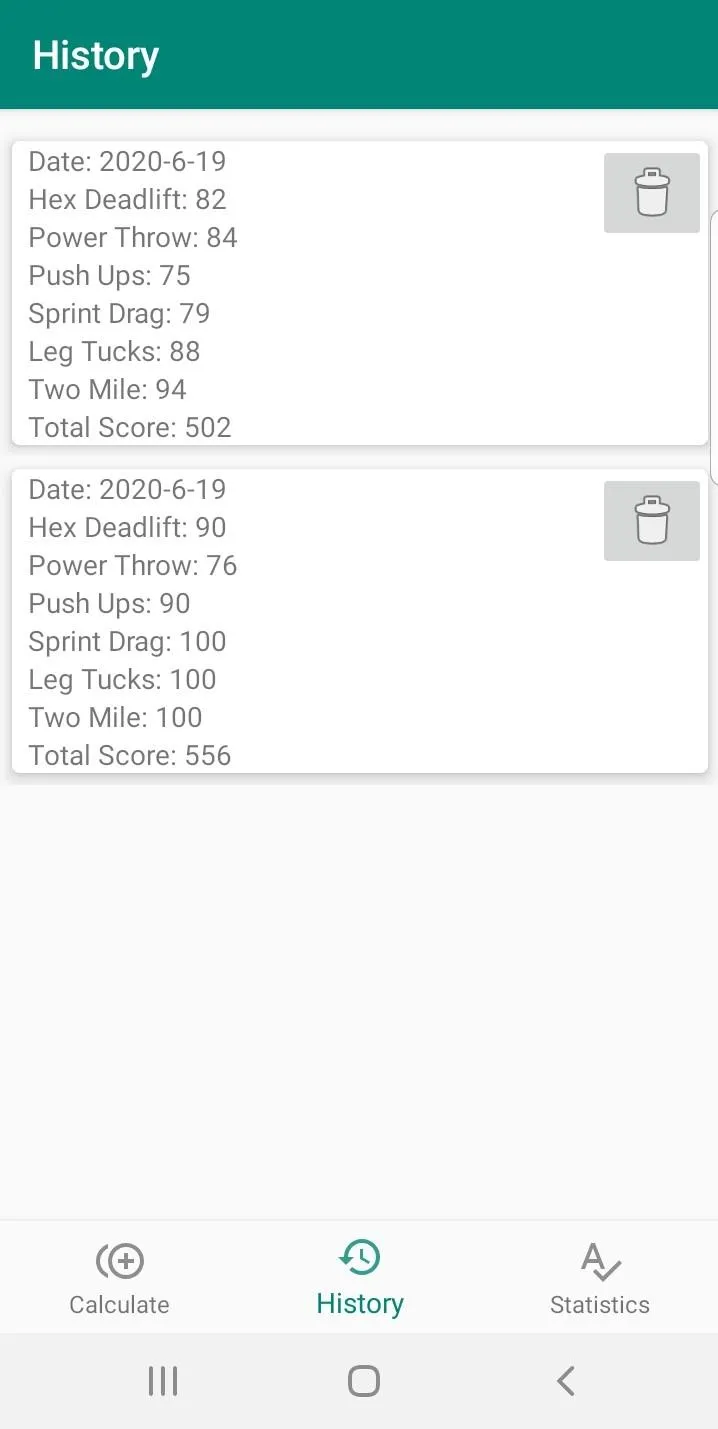Tap the Two Mile: 94 entry

(x=108, y=390)
